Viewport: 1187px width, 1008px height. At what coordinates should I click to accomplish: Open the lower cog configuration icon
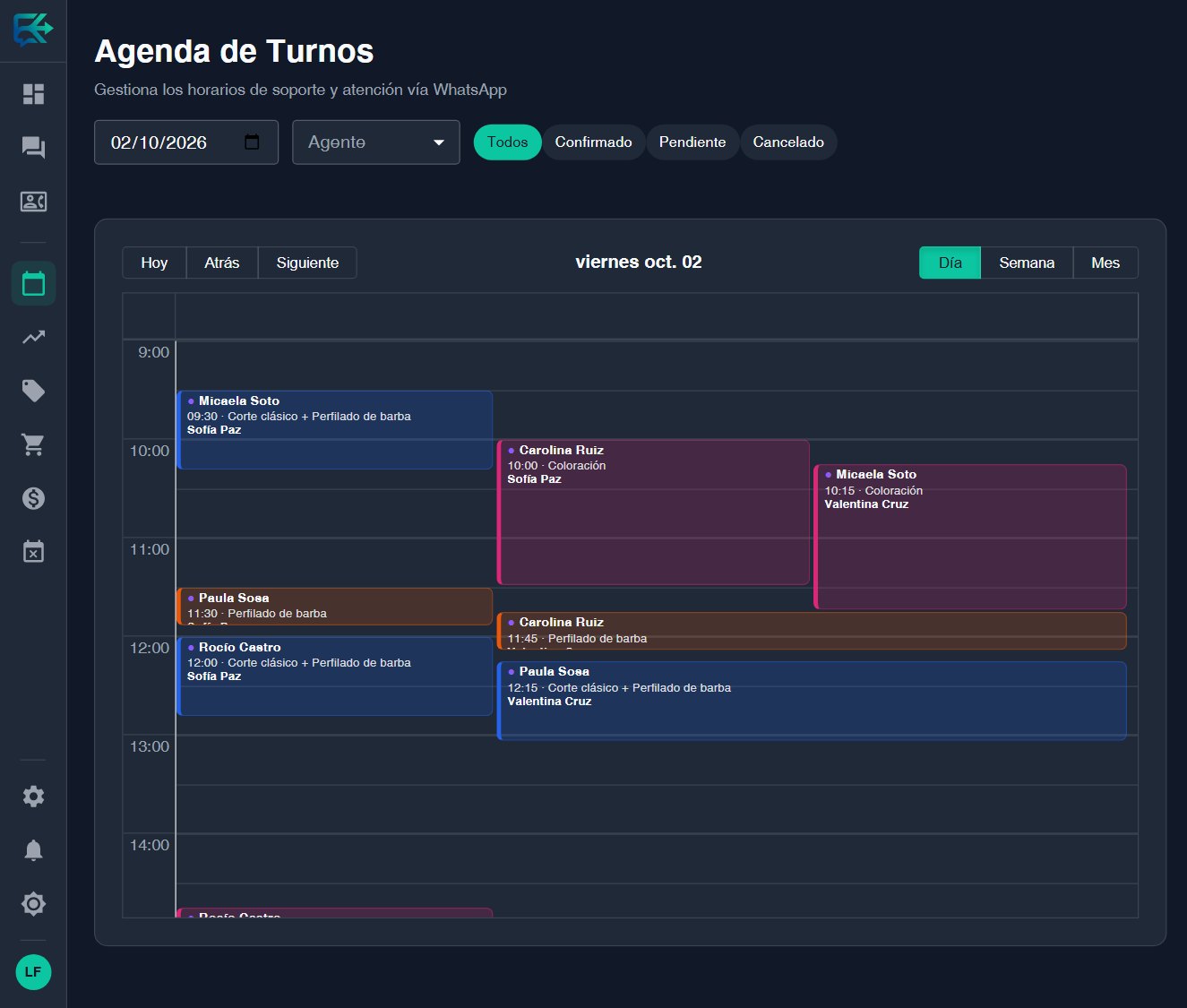[33, 904]
